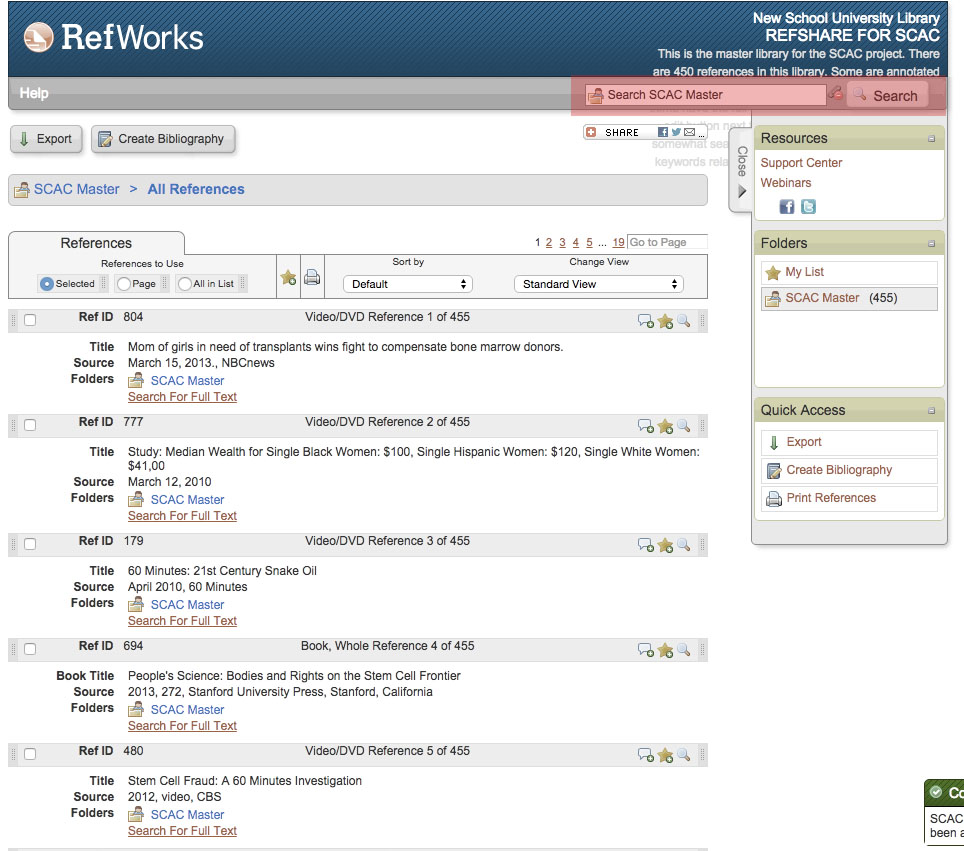Image resolution: width=964 pixels, height=851 pixels.
Task: Go to page 2 of references
Action: point(549,242)
